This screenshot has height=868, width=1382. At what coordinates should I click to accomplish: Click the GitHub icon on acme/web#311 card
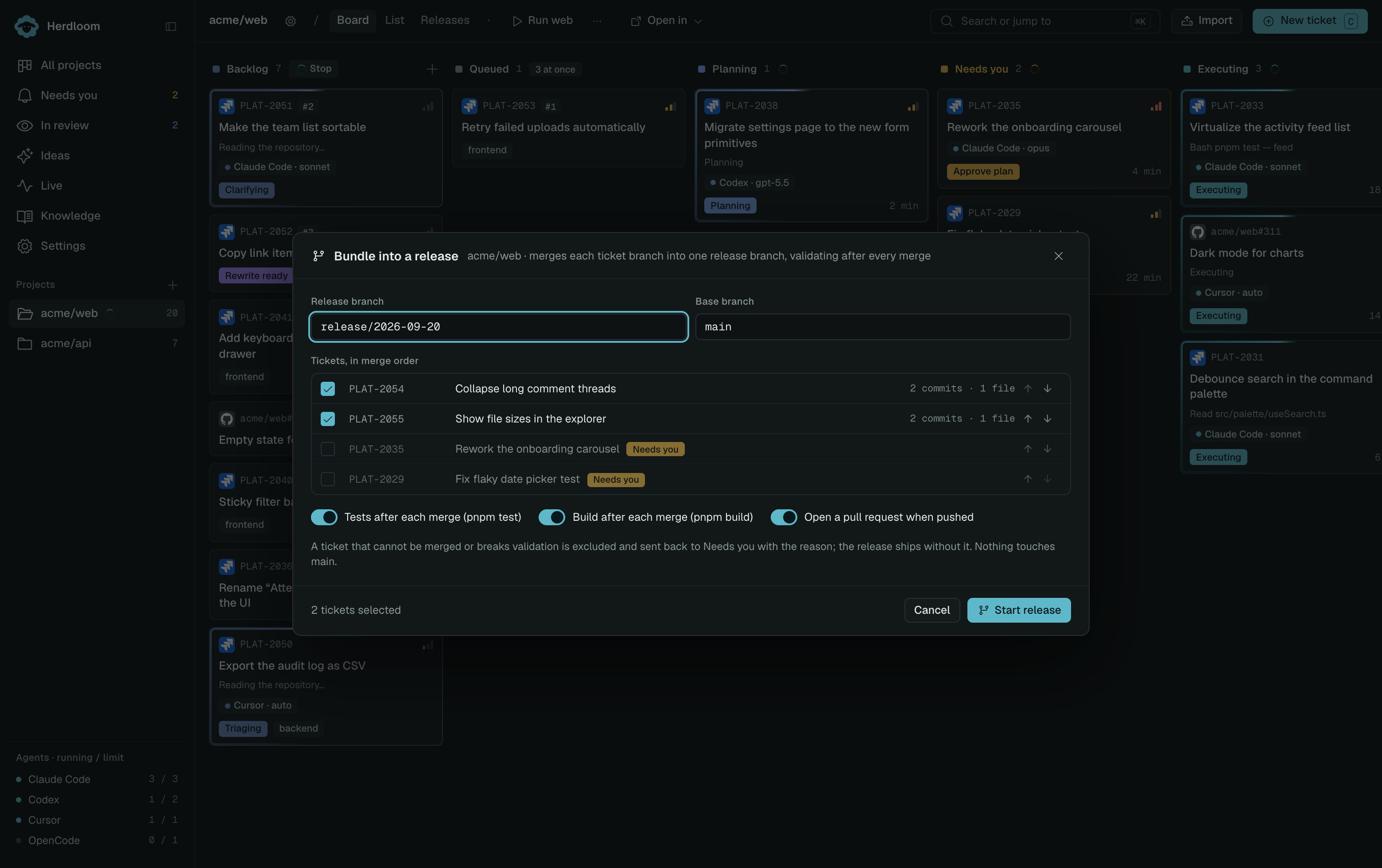1197,232
